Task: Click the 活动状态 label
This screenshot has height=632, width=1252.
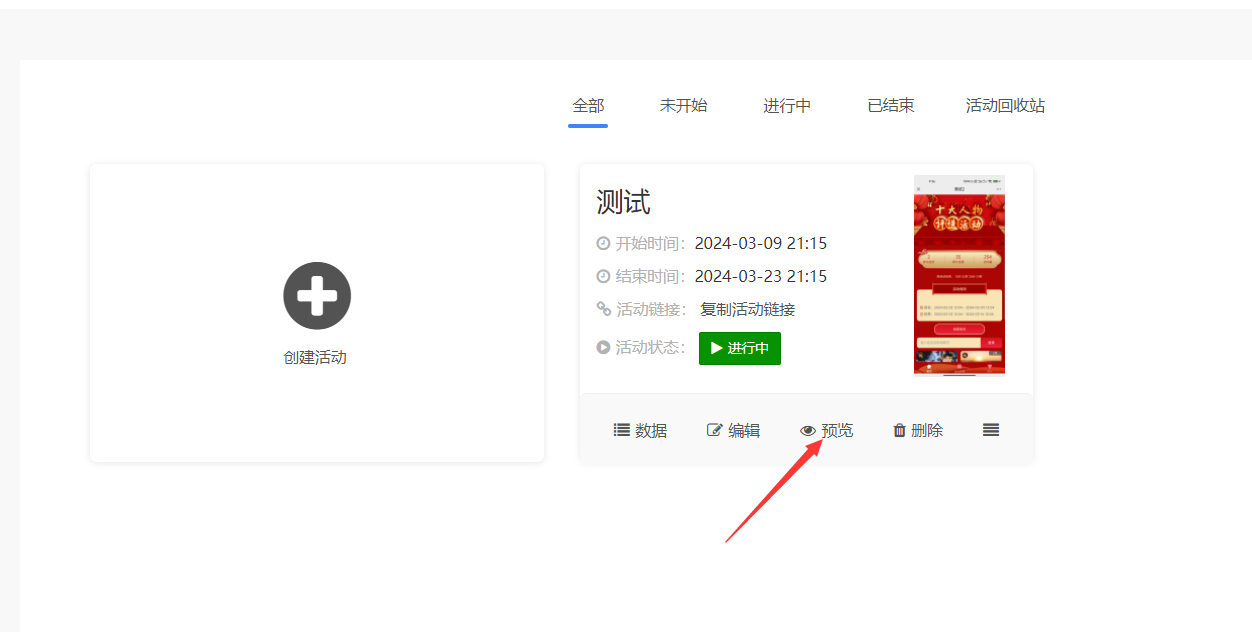Action: (x=650, y=347)
